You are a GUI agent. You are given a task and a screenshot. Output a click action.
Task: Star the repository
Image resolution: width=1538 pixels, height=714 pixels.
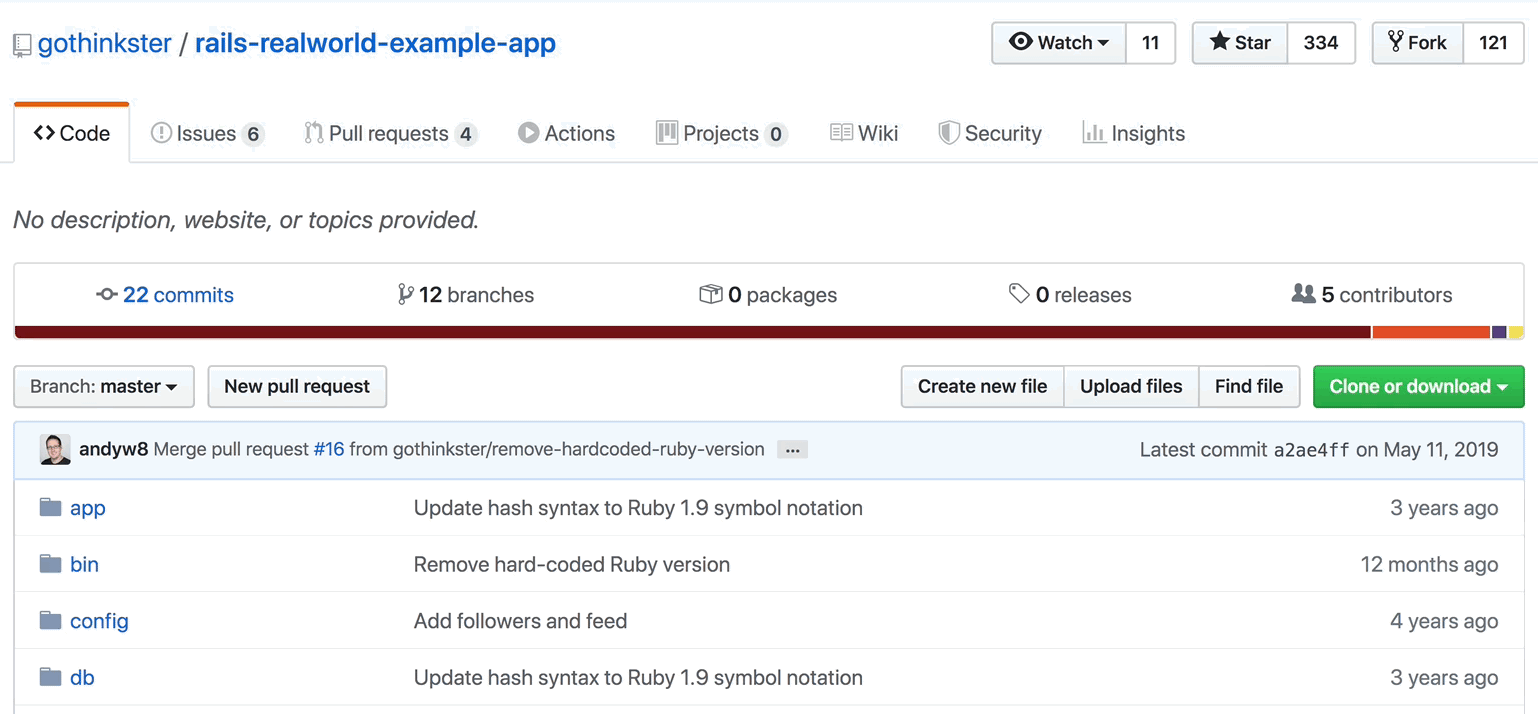coord(1240,43)
